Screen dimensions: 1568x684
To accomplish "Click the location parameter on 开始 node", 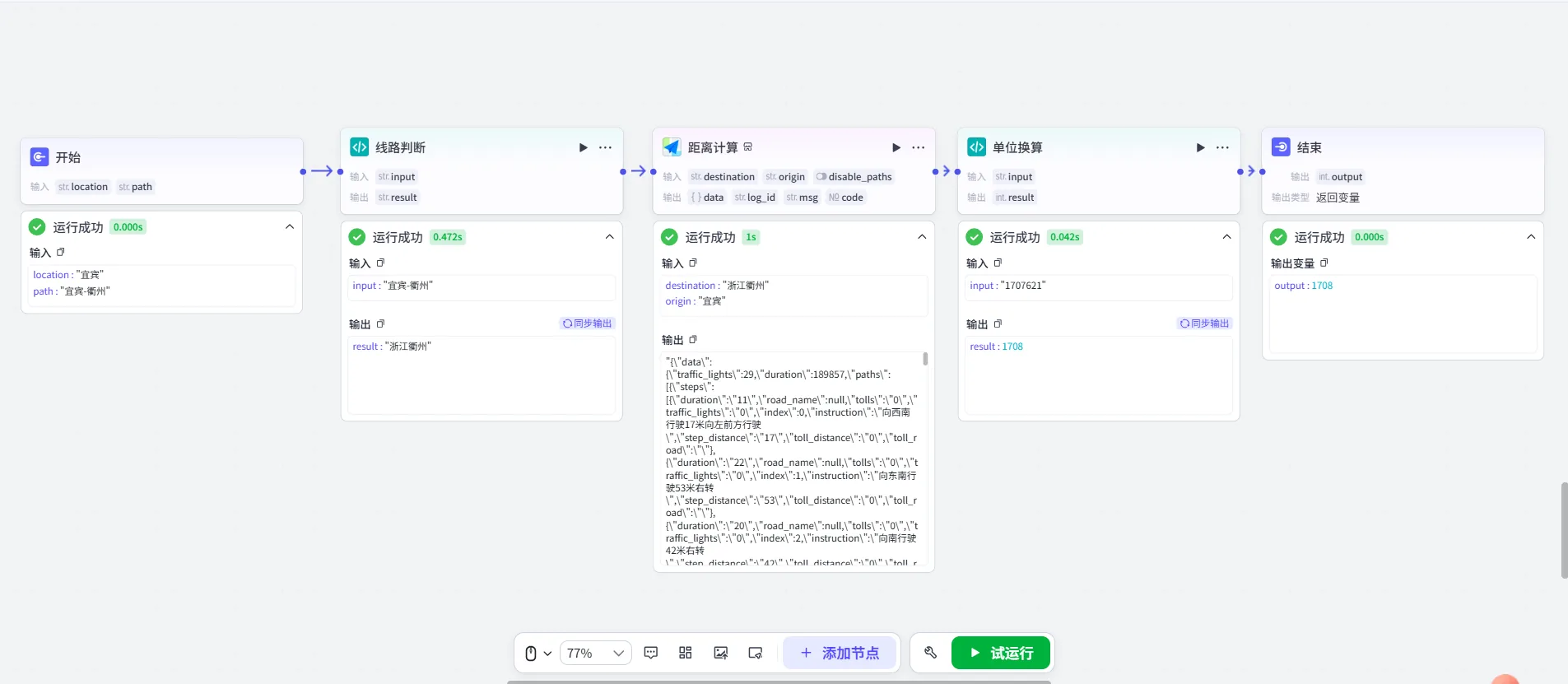I will (x=83, y=187).
